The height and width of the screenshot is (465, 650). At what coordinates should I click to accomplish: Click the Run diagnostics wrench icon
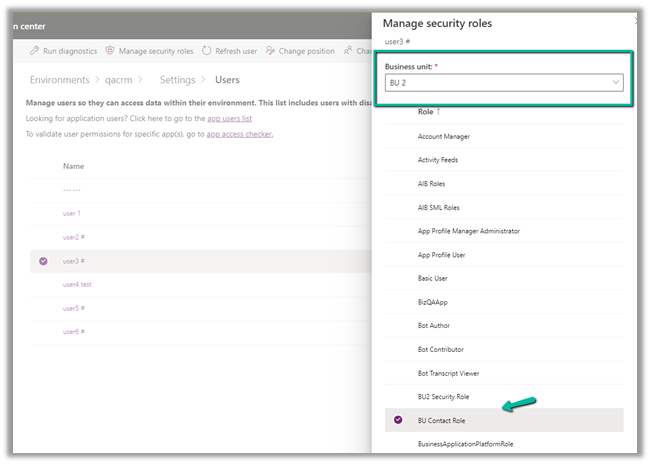pyautogui.click(x=35, y=51)
